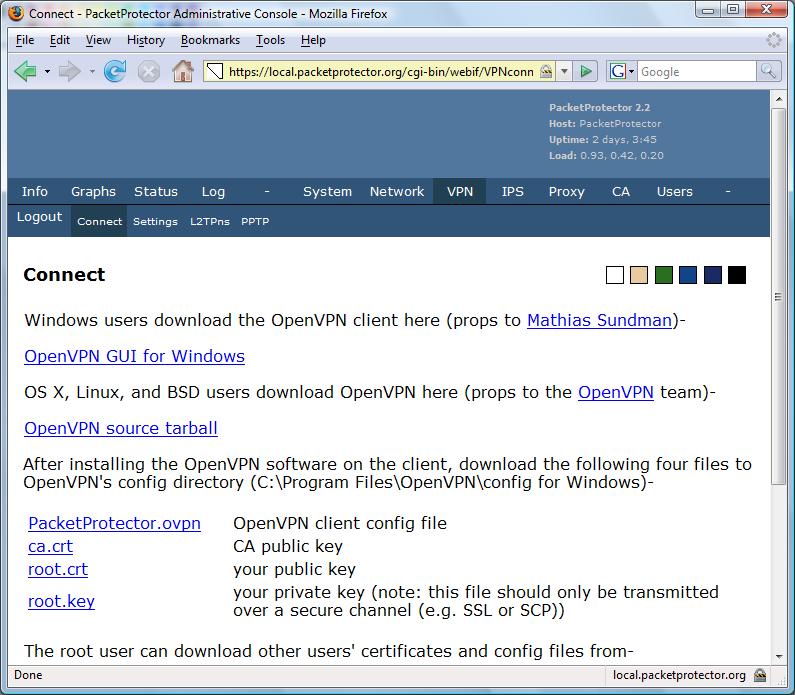The width and height of the screenshot is (795, 695).
Task: Open the VPN Settings subtab
Action: pyautogui.click(x=155, y=222)
